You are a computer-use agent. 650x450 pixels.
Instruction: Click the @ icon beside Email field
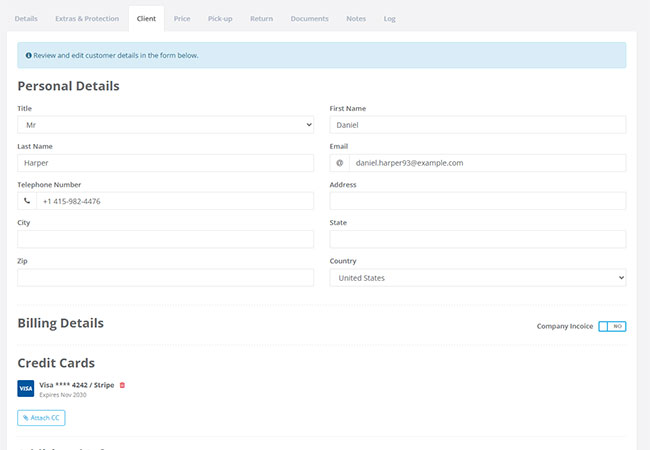340,163
